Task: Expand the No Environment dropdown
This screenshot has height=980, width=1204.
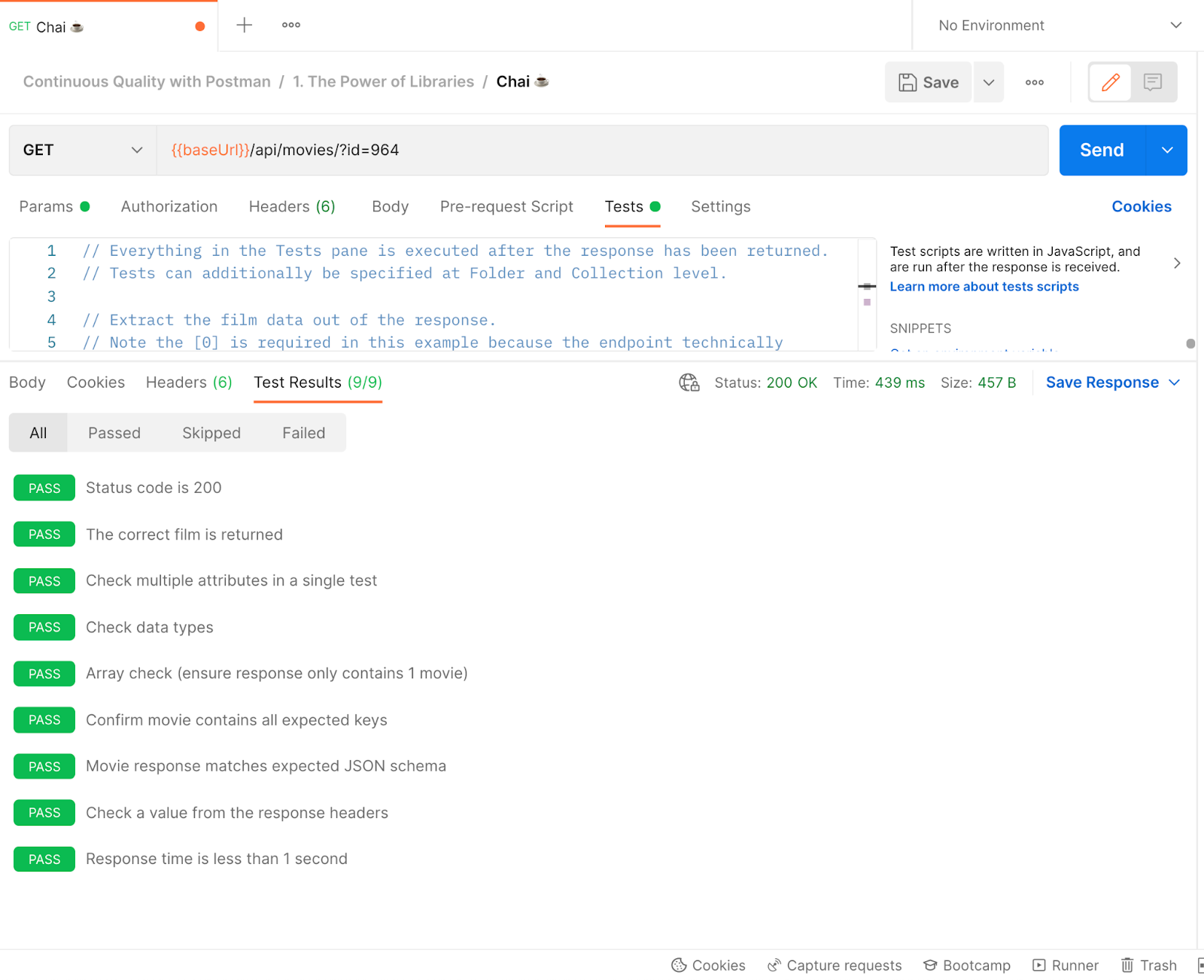Action: pyautogui.click(x=1060, y=26)
